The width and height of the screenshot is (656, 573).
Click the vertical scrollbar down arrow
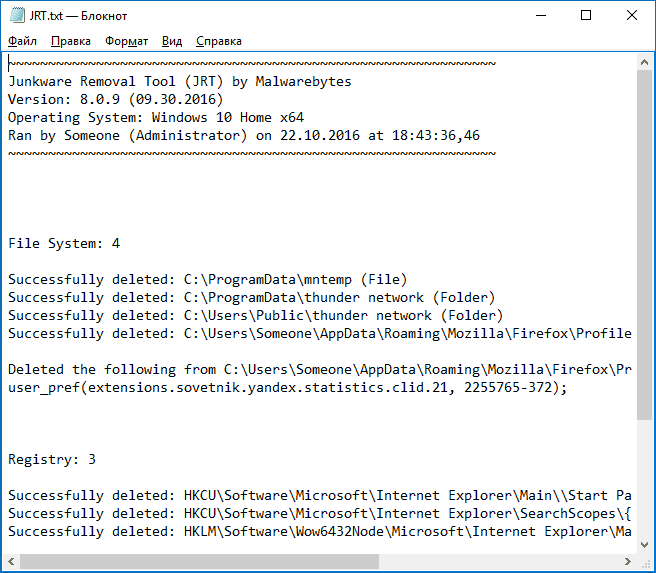click(644, 545)
